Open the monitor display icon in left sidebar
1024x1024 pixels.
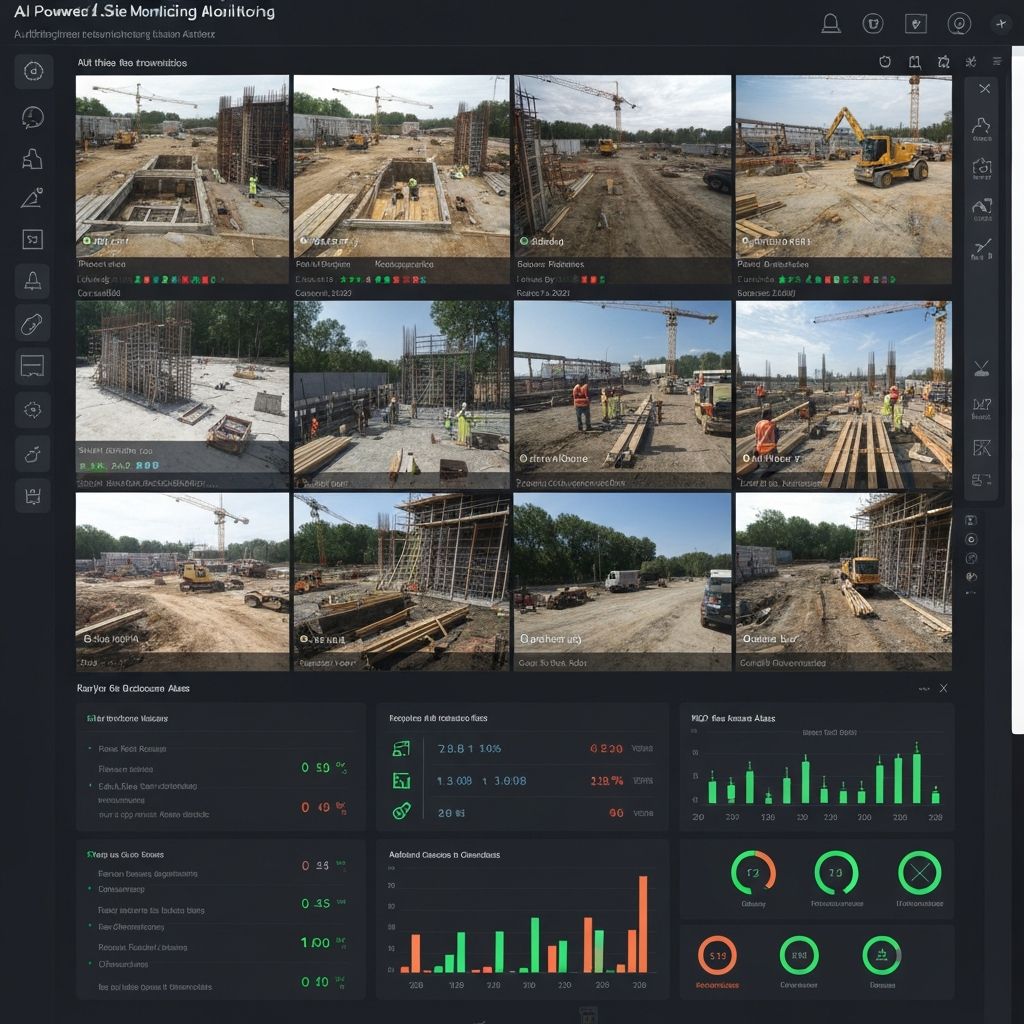(x=32, y=366)
